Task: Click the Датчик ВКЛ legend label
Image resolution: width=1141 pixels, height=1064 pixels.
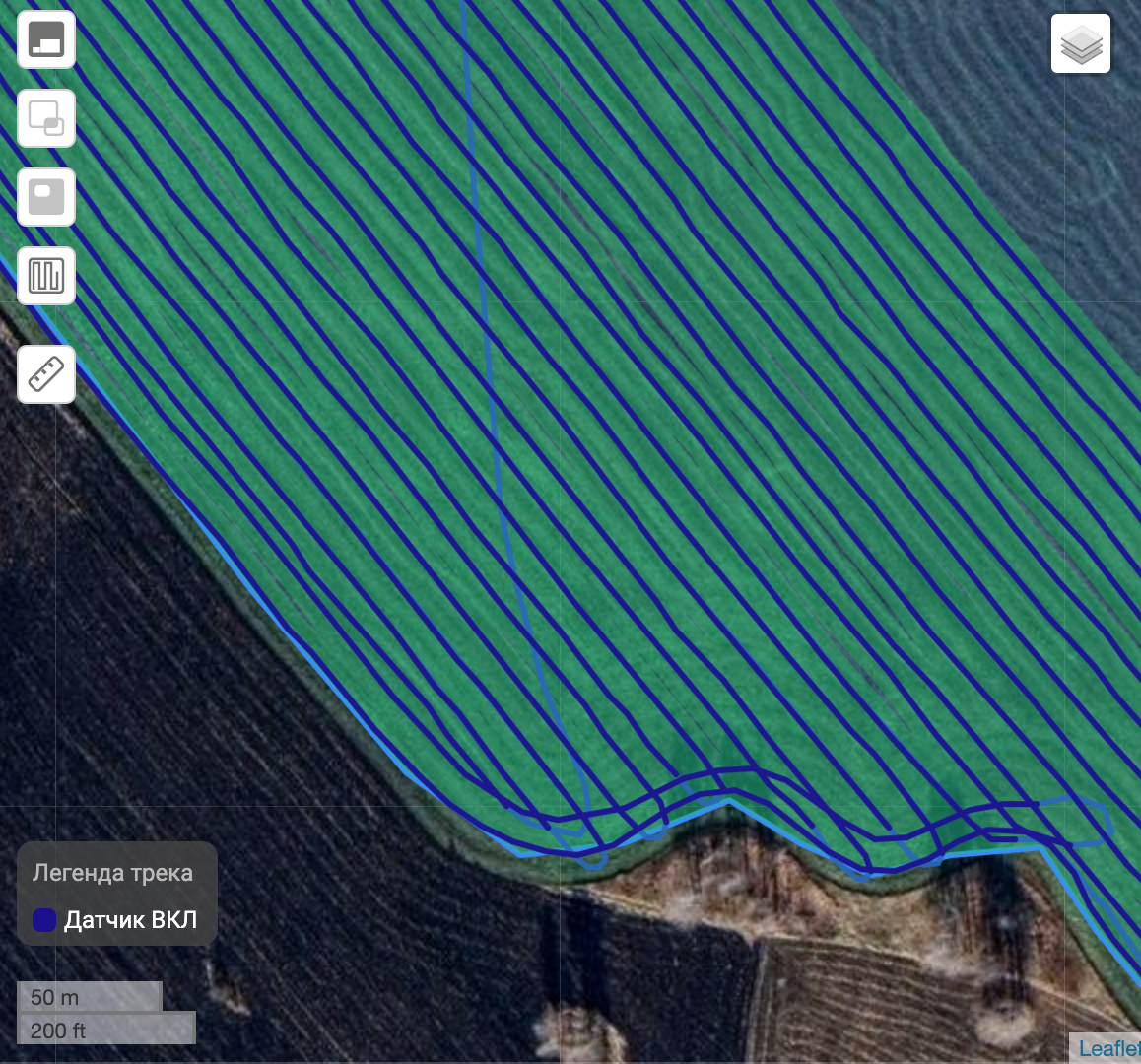Action: [x=130, y=920]
